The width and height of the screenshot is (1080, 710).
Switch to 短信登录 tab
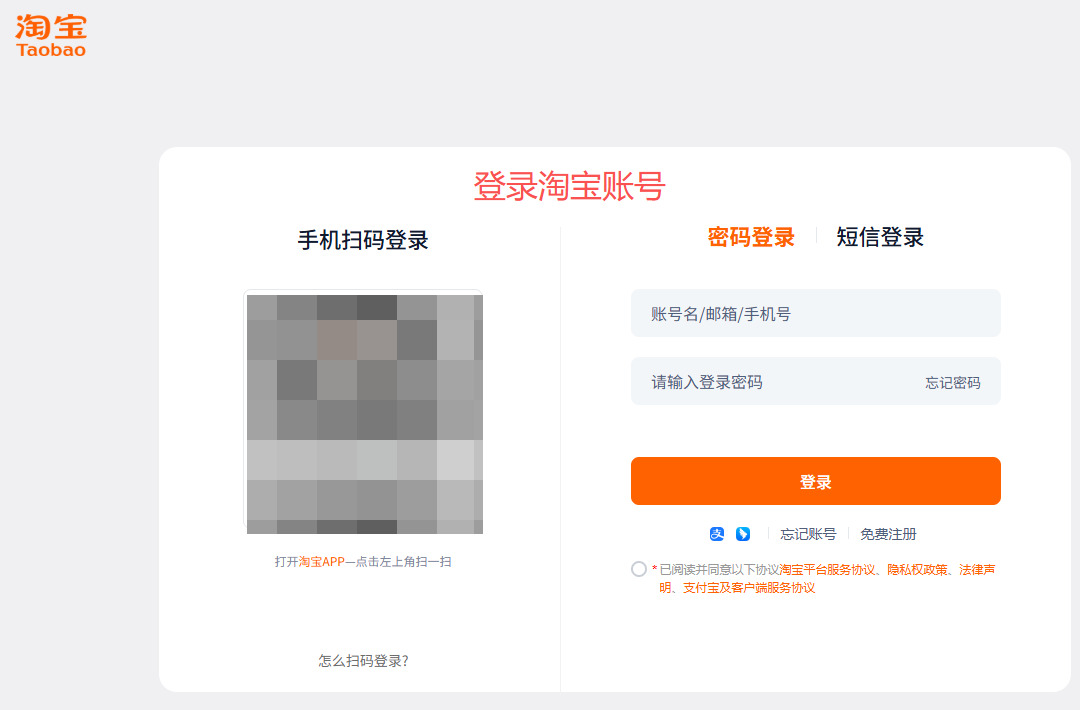click(880, 237)
